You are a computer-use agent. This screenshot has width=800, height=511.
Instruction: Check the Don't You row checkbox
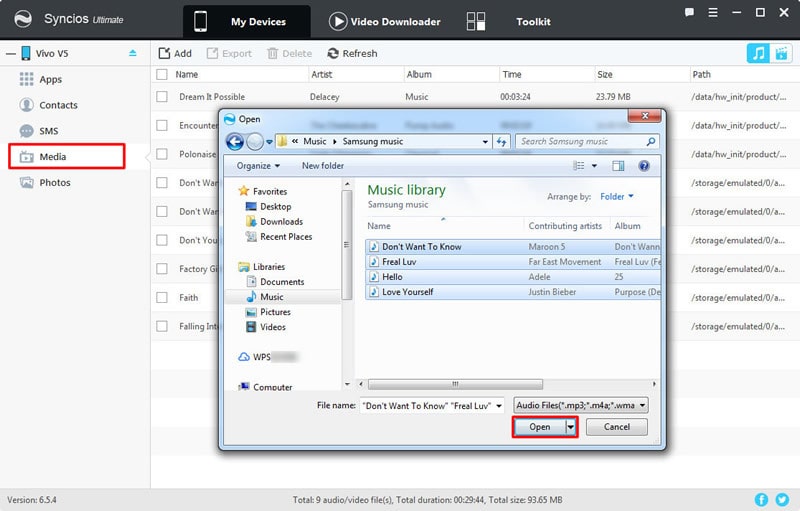coord(162,240)
